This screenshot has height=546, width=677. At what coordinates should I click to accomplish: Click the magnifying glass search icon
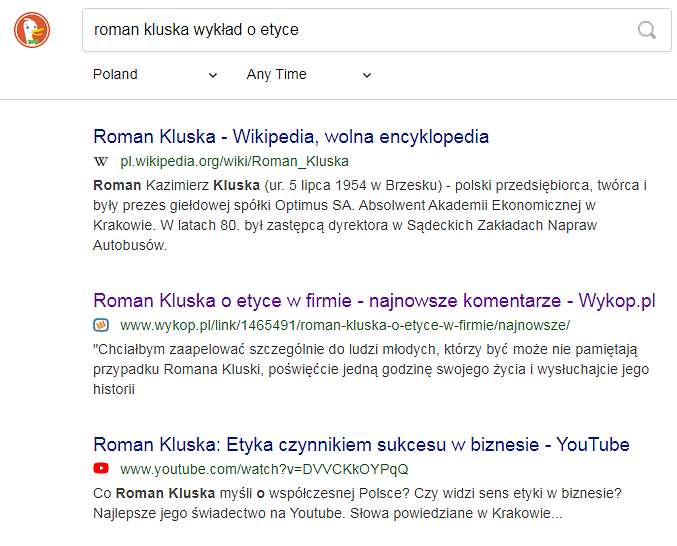(x=646, y=30)
